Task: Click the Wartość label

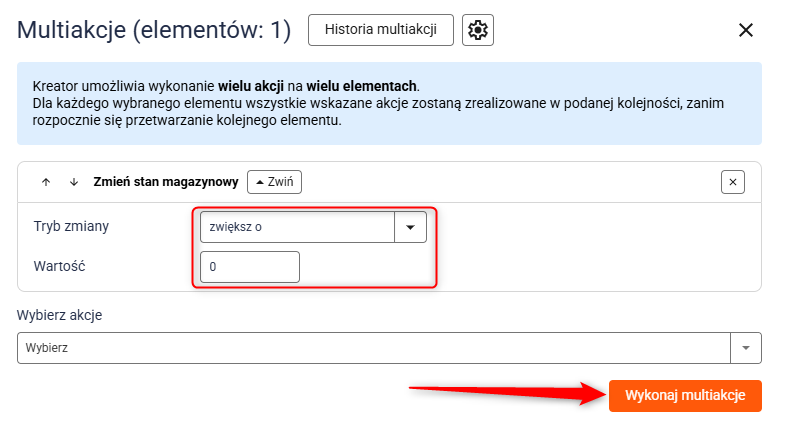Action: point(62,266)
